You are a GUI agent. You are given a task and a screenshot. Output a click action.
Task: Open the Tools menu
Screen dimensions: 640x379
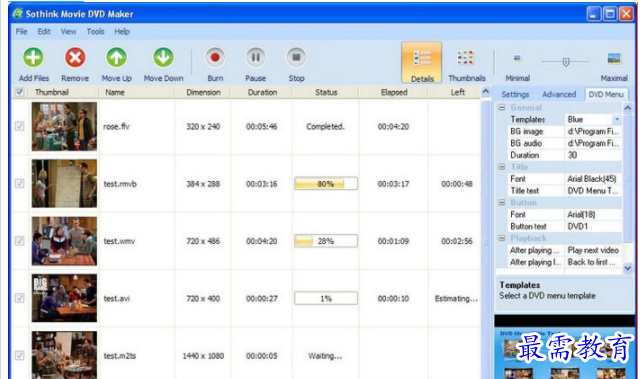[x=96, y=31]
